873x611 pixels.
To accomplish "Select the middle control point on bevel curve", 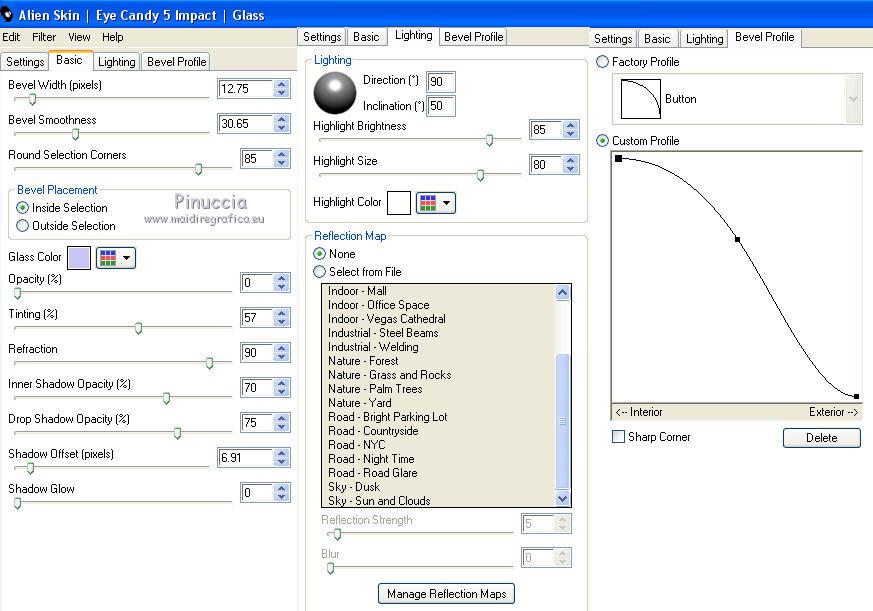I will point(737,239).
